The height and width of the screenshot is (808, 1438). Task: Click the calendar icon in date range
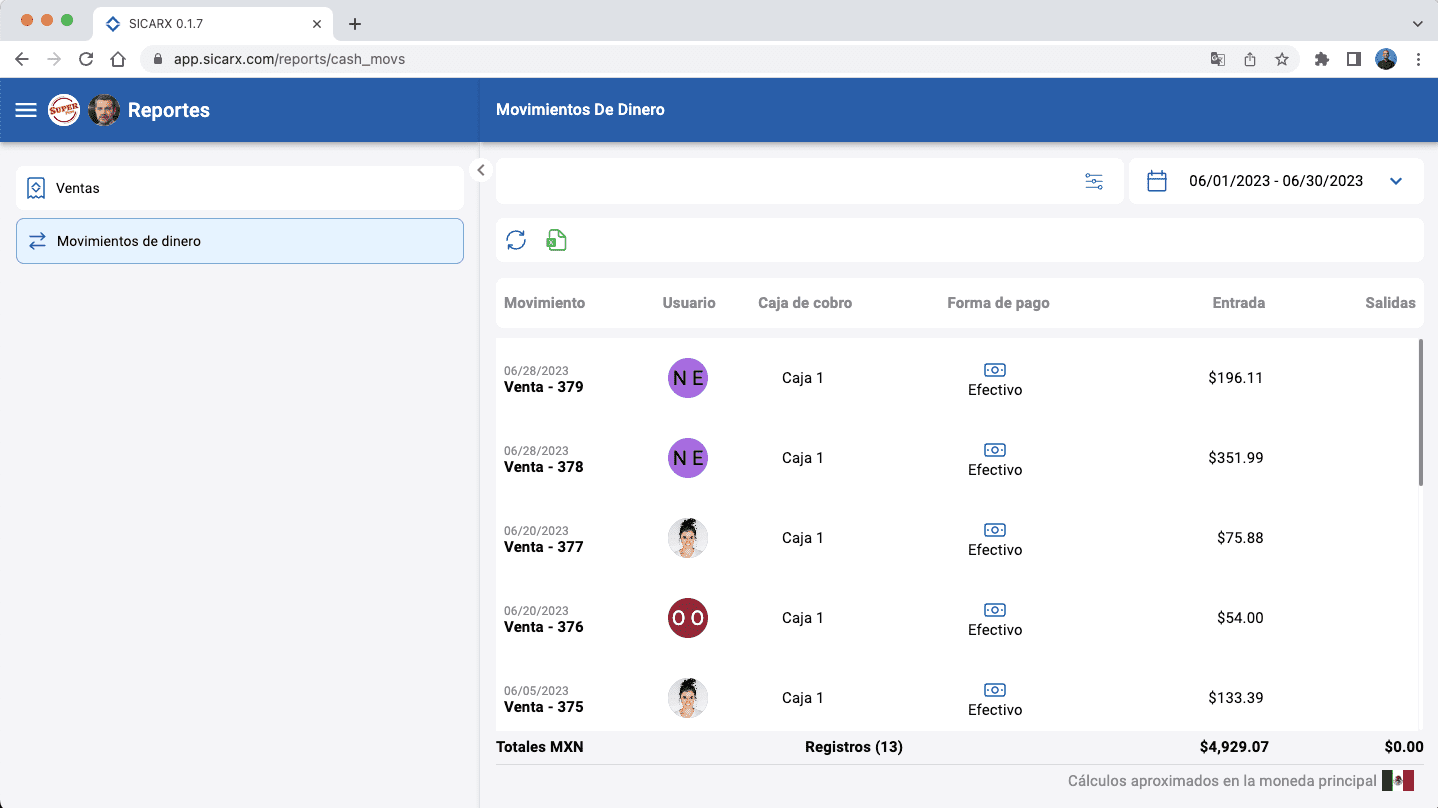click(1157, 181)
